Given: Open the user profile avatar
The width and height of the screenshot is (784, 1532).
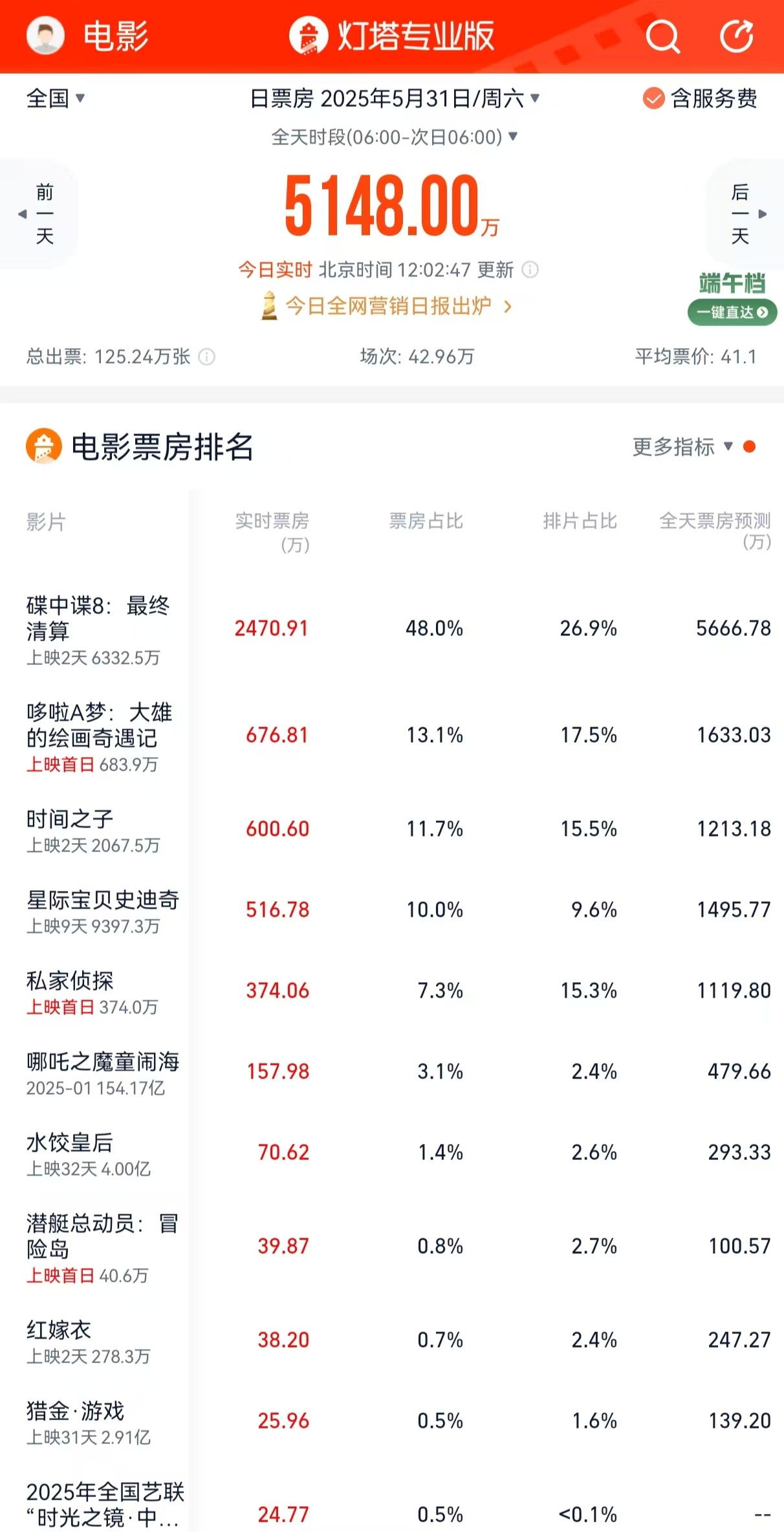Looking at the screenshot, I should (45, 35).
